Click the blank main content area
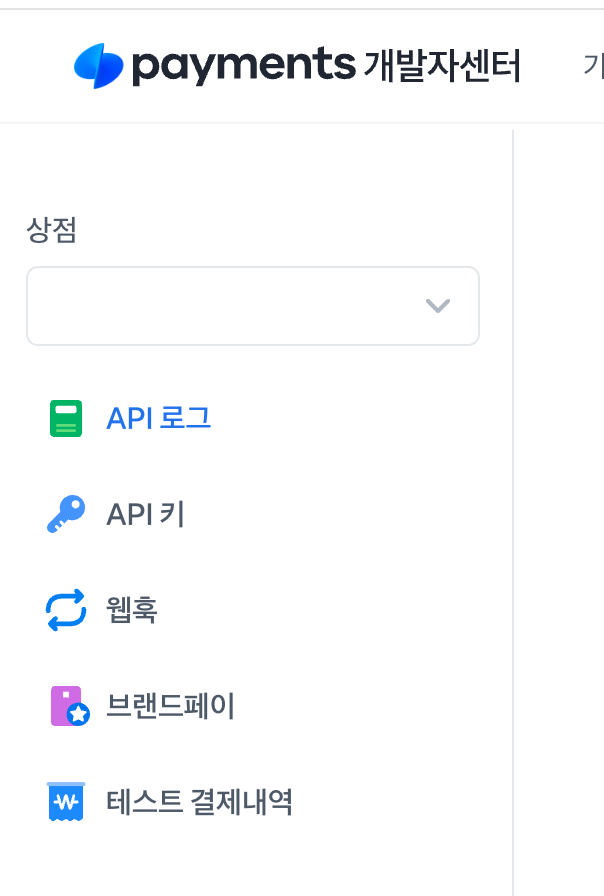The image size is (604, 896). pyautogui.click(x=559, y=513)
